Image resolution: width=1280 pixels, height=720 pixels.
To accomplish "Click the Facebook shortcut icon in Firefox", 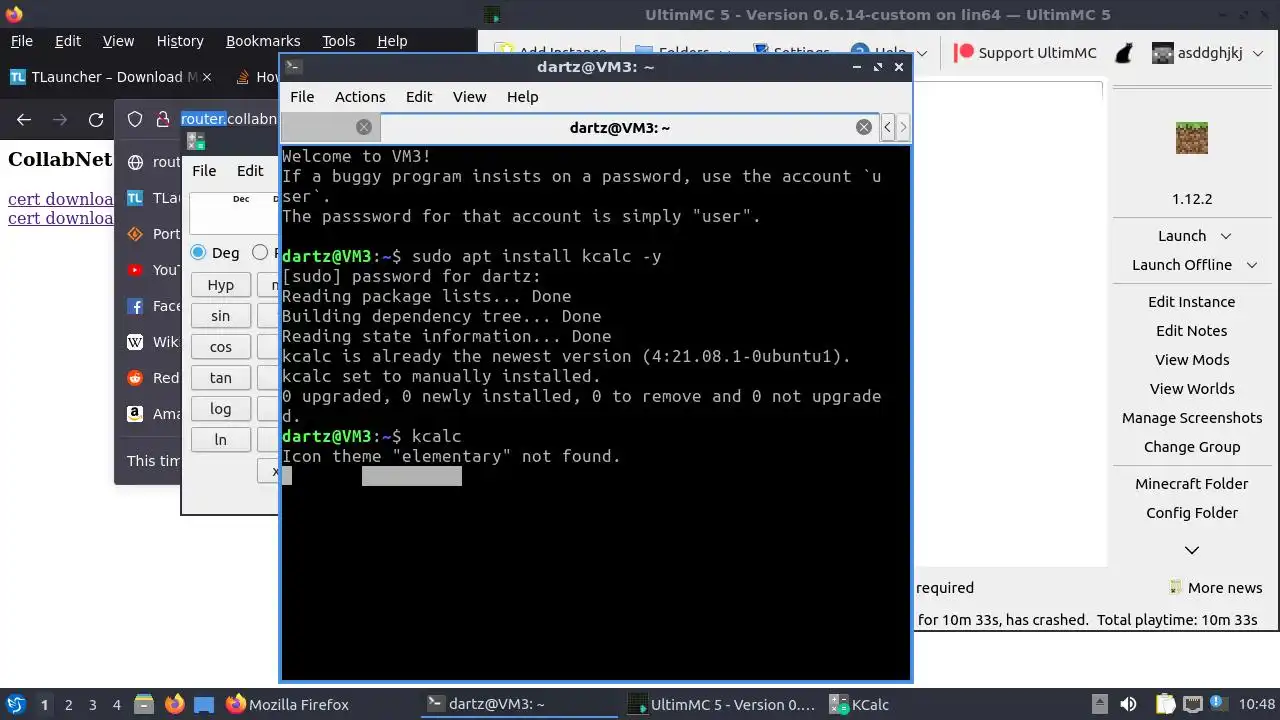I will point(135,306).
